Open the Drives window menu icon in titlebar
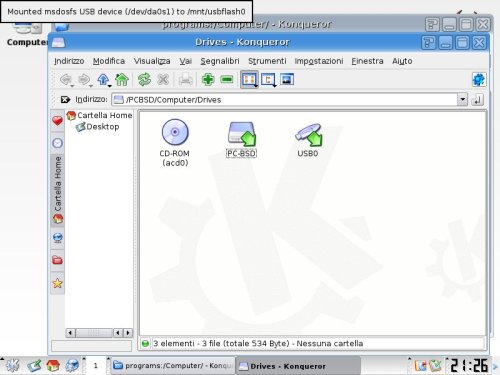The height and width of the screenshot is (375, 500). [x=58, y=43]
